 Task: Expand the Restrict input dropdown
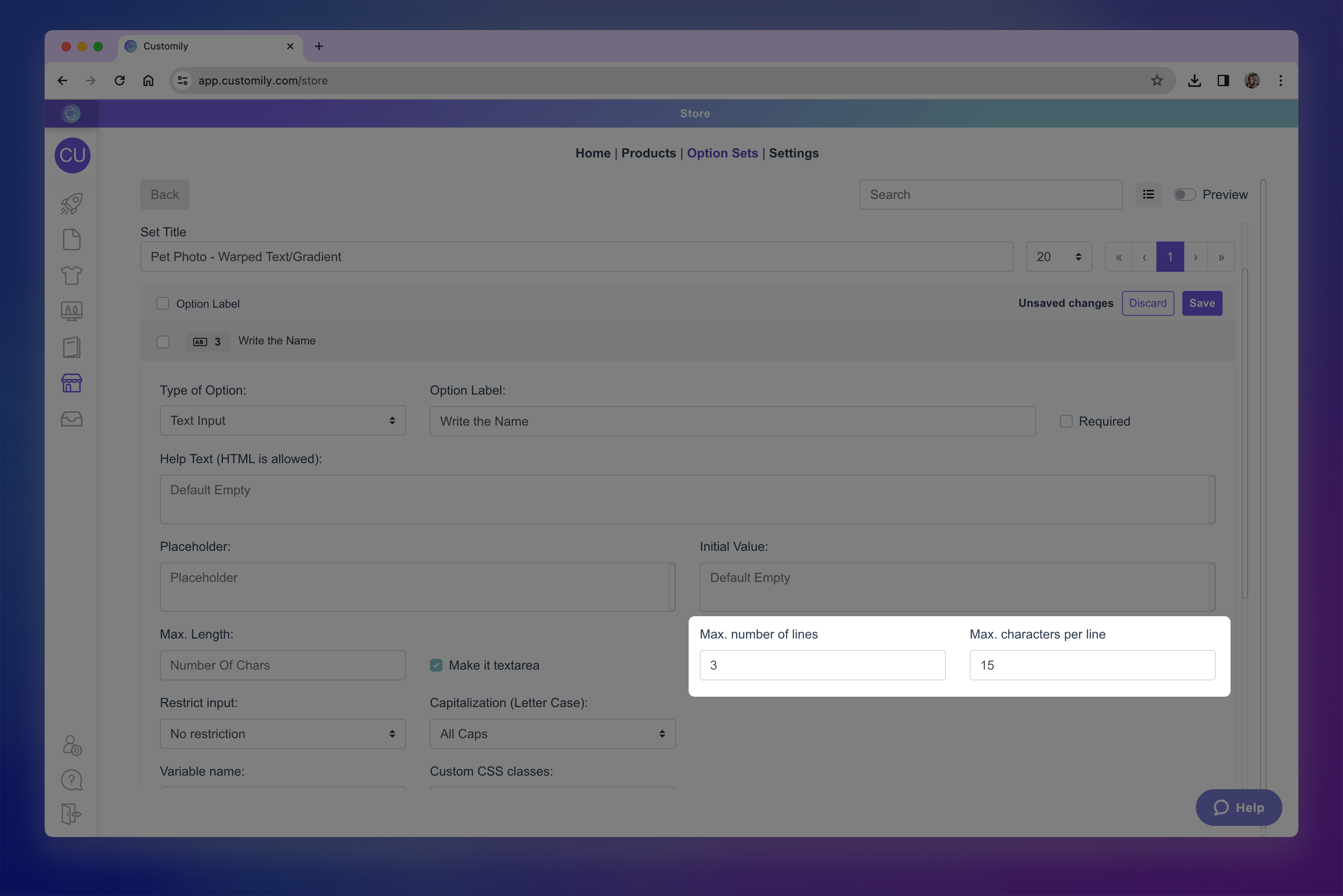(x=282, y=734)
